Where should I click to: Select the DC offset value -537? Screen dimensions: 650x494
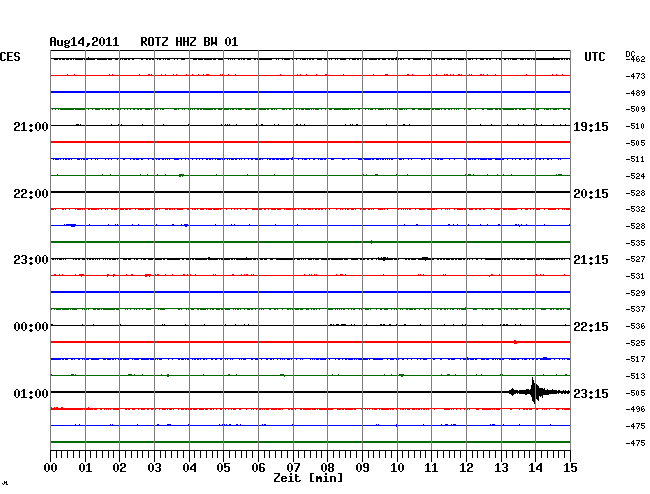pos(635,309)
